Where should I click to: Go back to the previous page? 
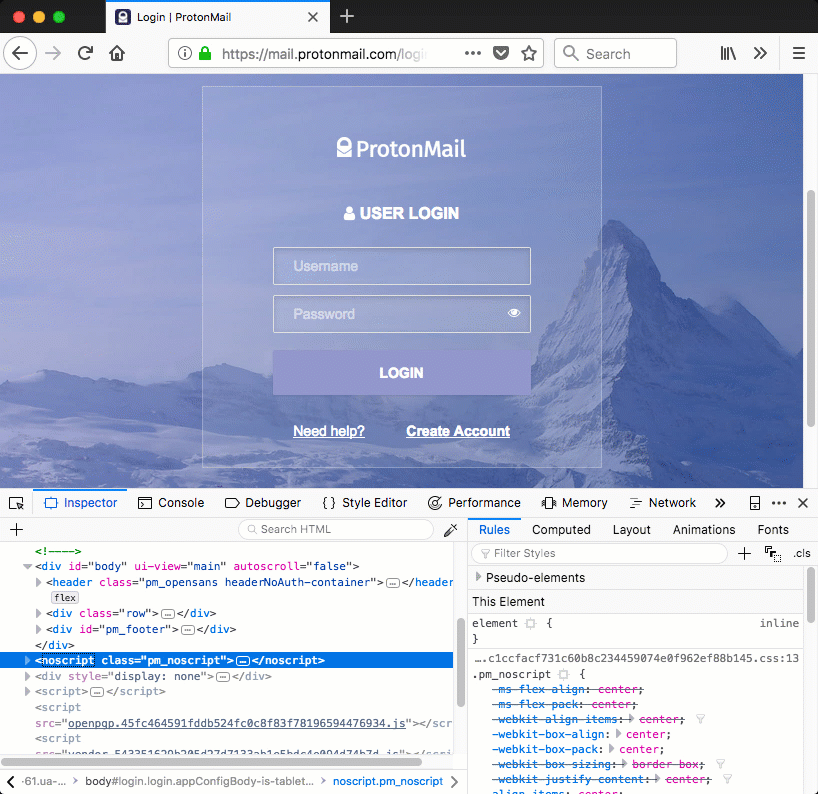20,53
